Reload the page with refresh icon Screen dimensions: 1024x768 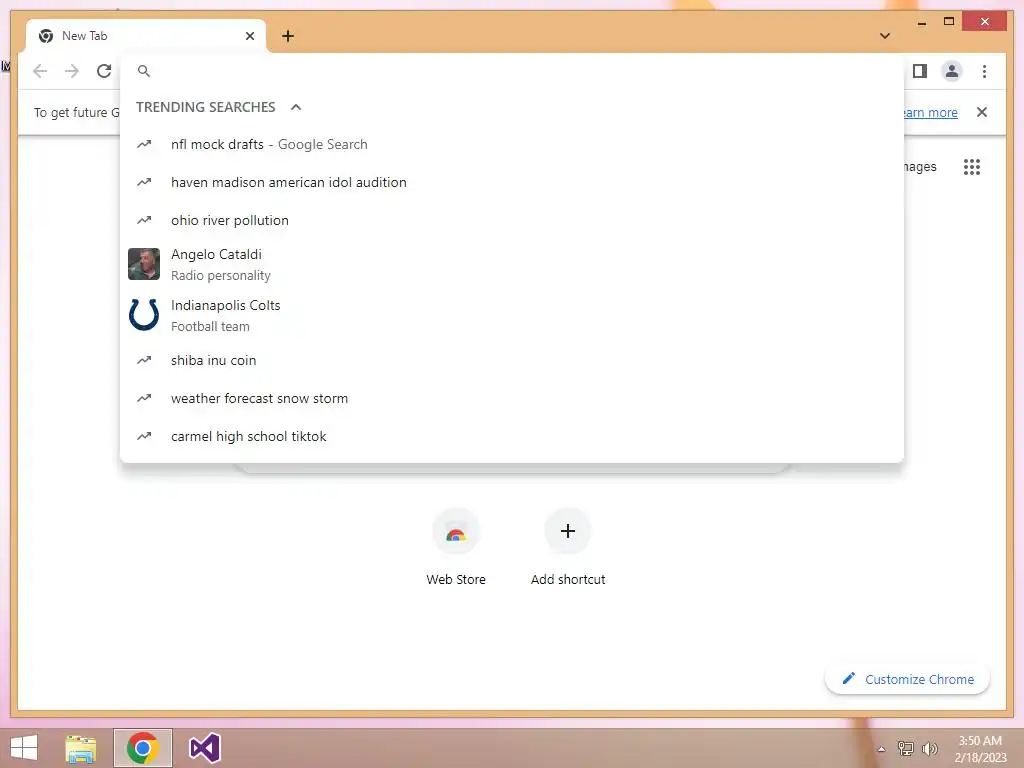click(x=104, y=71)
